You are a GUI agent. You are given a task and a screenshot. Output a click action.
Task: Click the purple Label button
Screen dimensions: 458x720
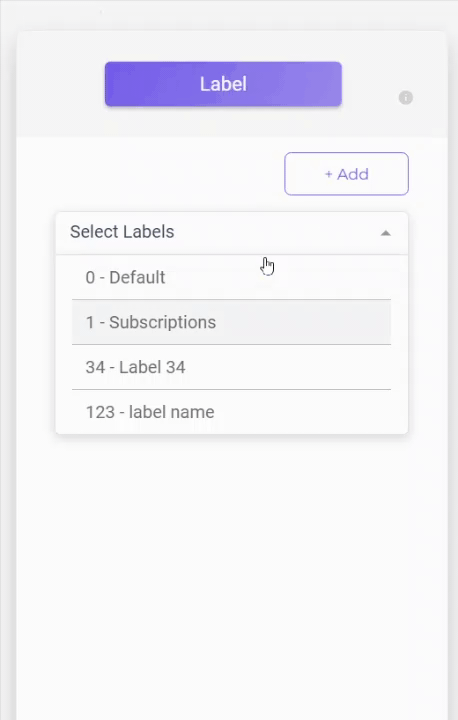pos(223,84)
